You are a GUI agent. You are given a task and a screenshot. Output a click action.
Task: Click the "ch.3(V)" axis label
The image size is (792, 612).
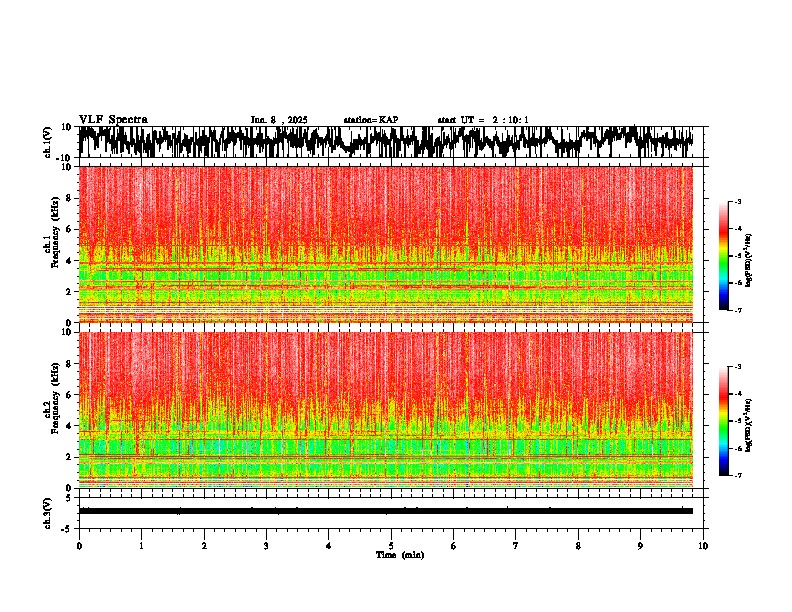(x=48, y=513)
